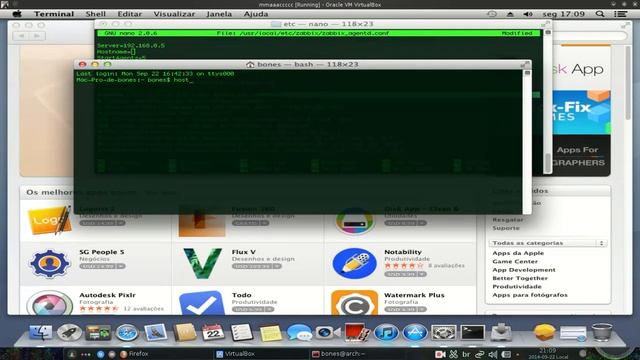
Task: Open Better Together category link
Action: click(520, 278)
